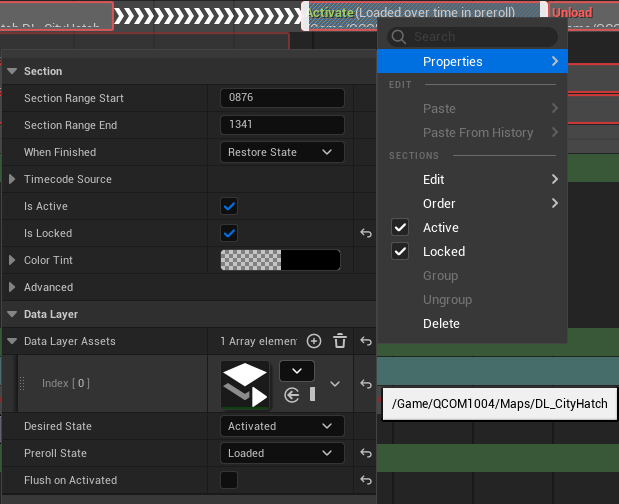This screenshot has height=504, width=619.
Task: Open the Paste submenu
Action: pos(472,109)
